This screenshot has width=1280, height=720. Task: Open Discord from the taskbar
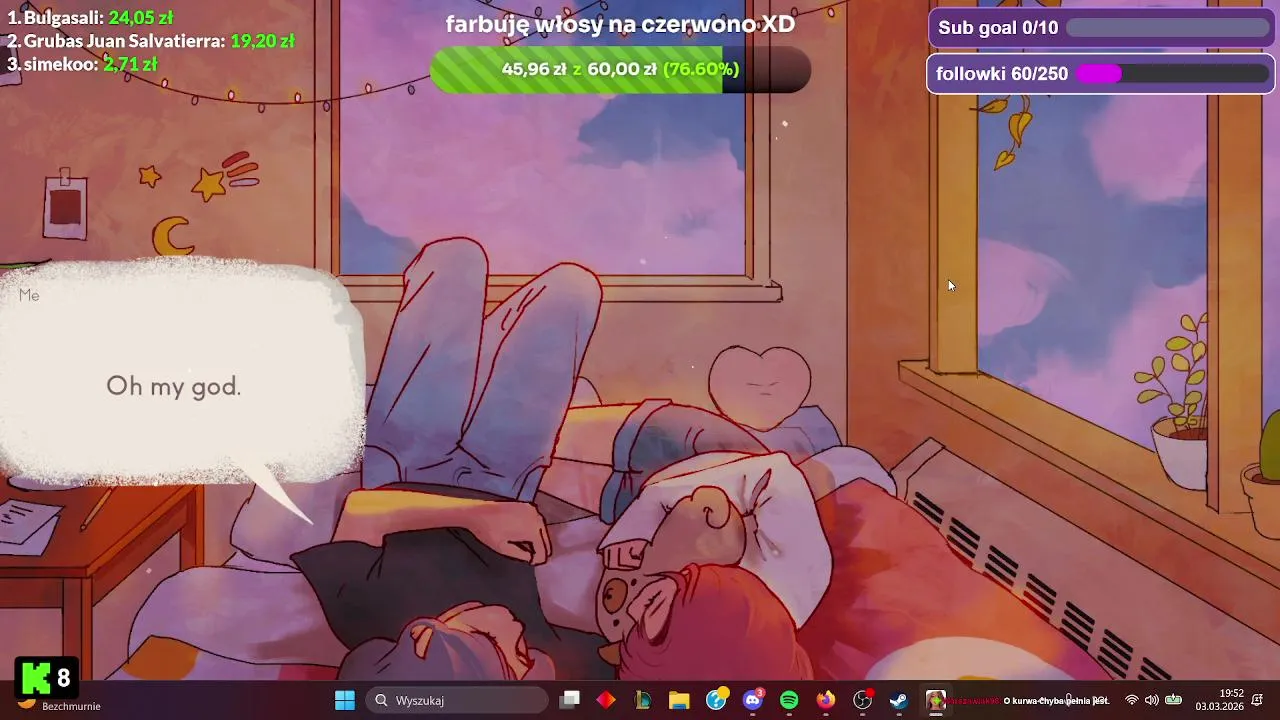pyautogui.click(x=753, y=700)
